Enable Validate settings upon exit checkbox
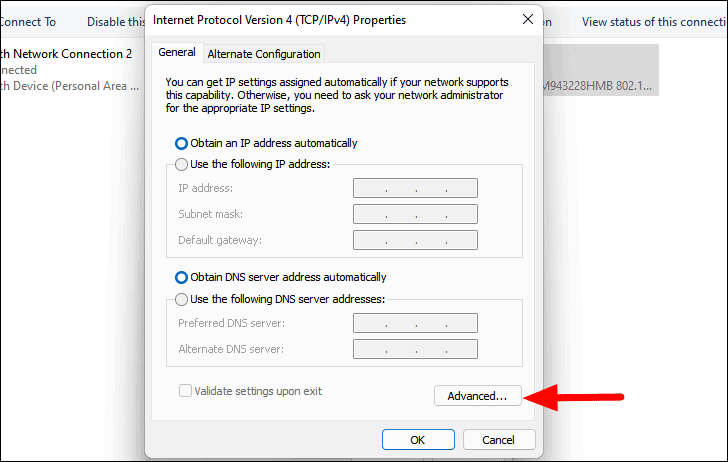728x462 pixels. point(185,391)
